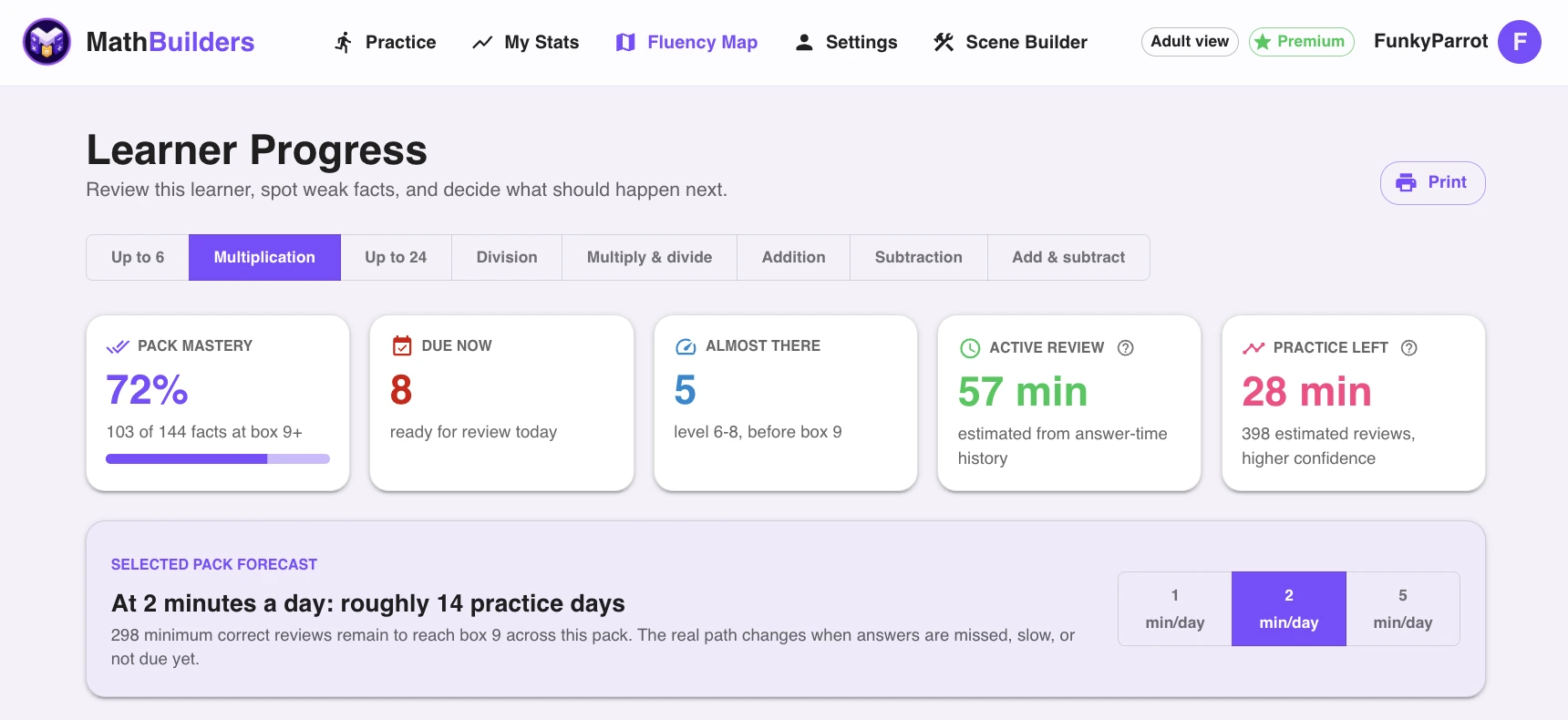Viewport: 1568px width, 720px height.
Task: Click the Scene Builder tools icon
Action: coord(944,42)
